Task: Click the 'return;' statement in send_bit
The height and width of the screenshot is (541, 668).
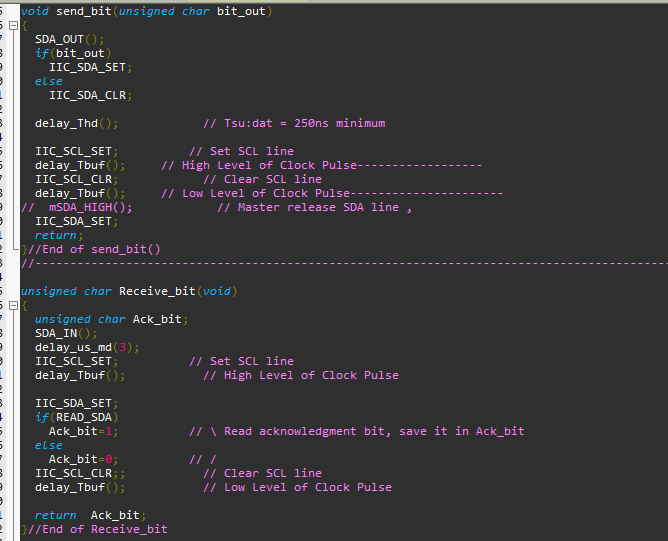Action: (x=59, y=236)
